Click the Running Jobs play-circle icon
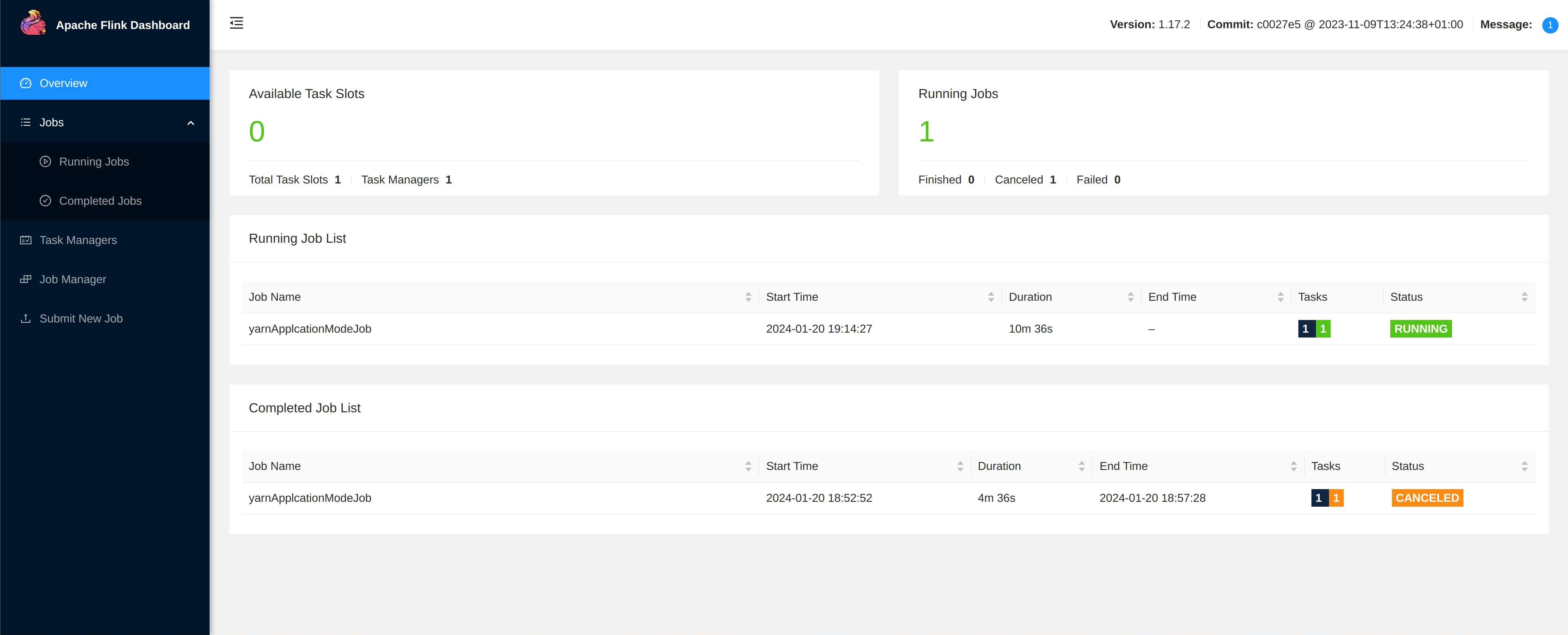Screen dimensions: 1568x635 [45, 161]
